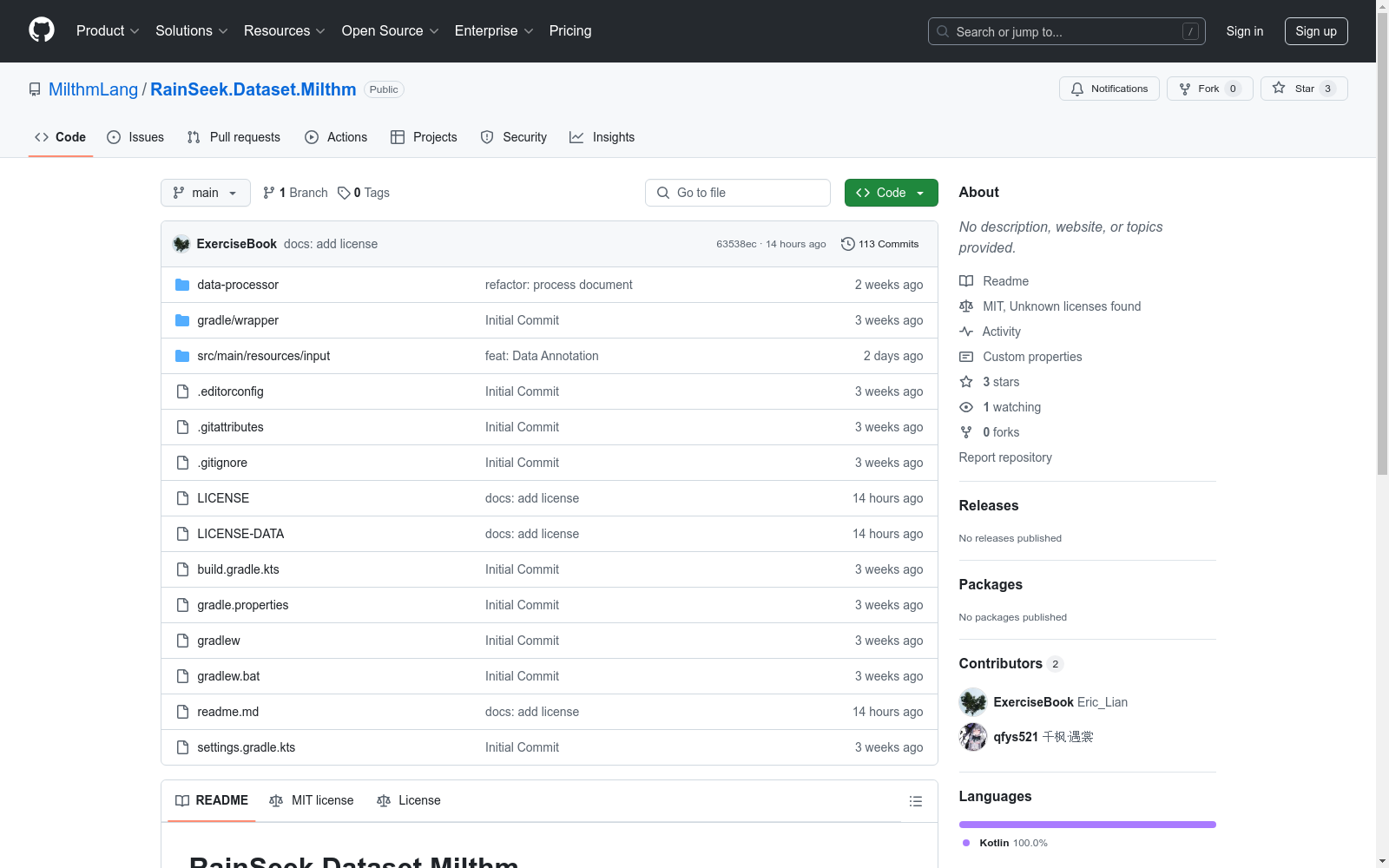Click the fork icon beside 0 forks
This screenshot has height=868, width=1389.
click(x=966, y=432)
